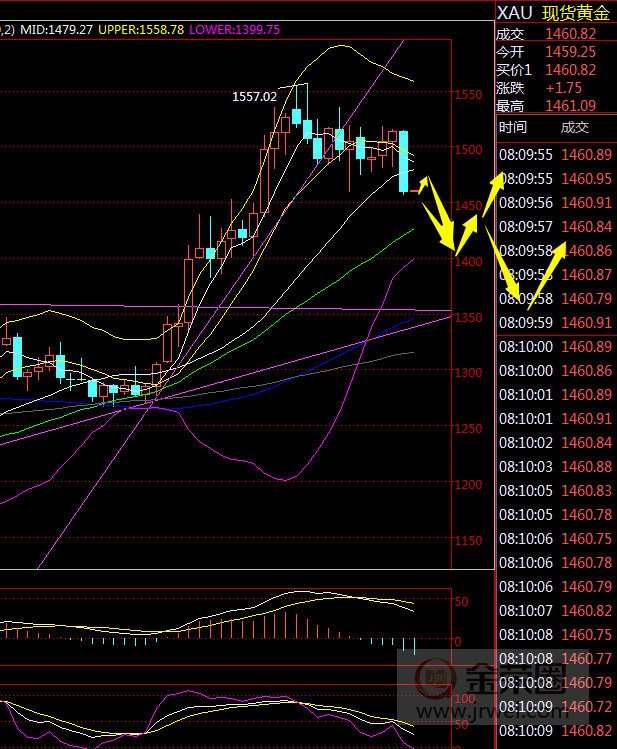Select the 08:10:02 tick row
Viewport: 617px width, 749px height.
click(x=556, y=443)
